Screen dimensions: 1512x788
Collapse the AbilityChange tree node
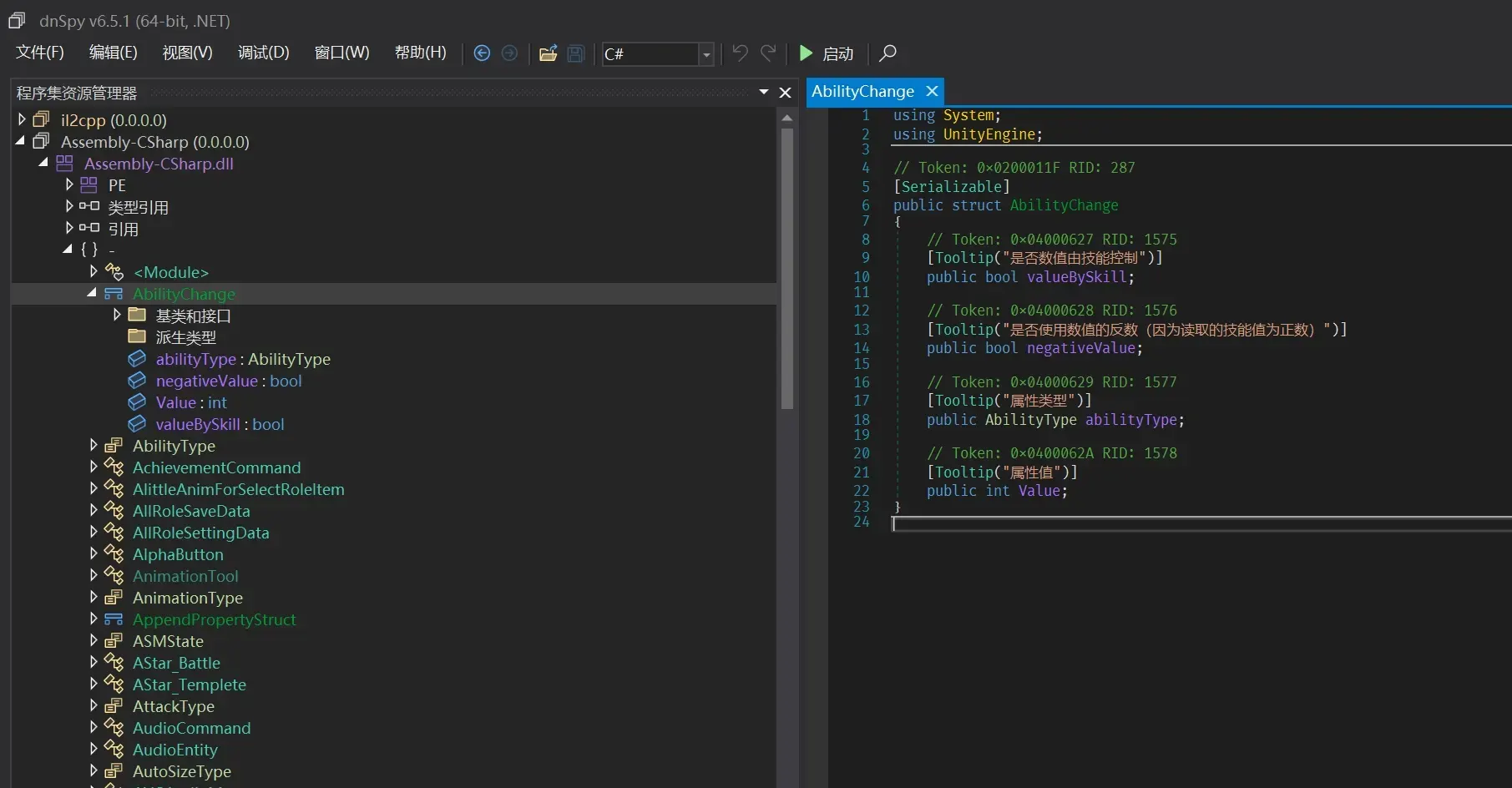click(x=92, y=293)
